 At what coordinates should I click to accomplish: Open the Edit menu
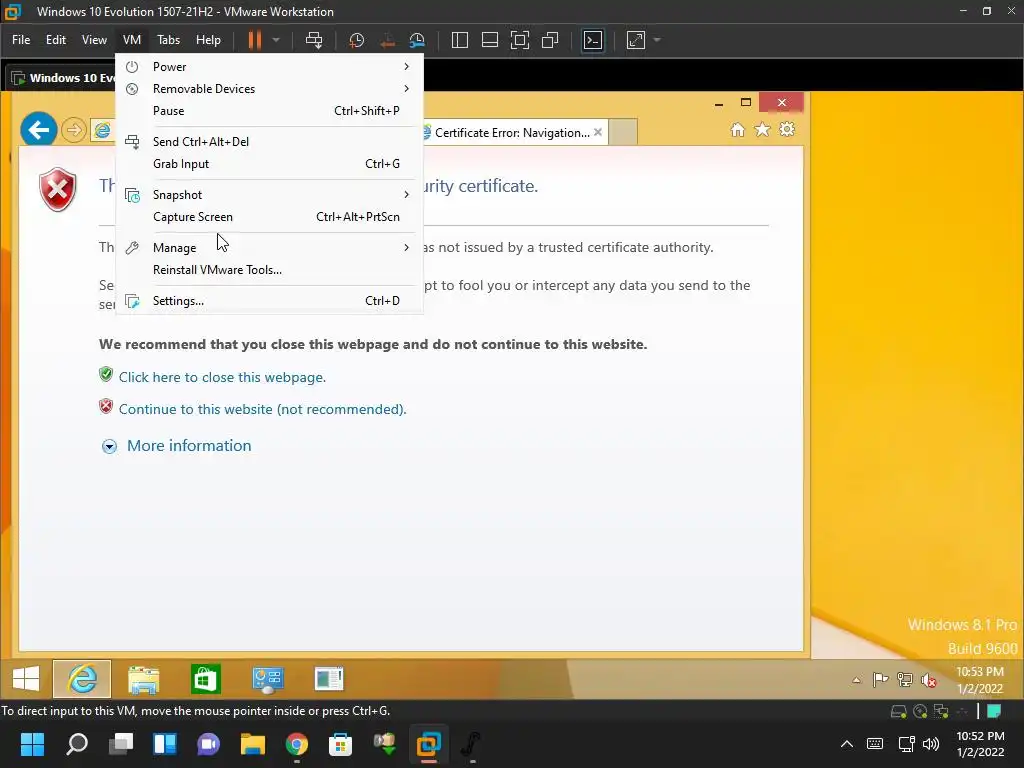click(x=56, y=40)
